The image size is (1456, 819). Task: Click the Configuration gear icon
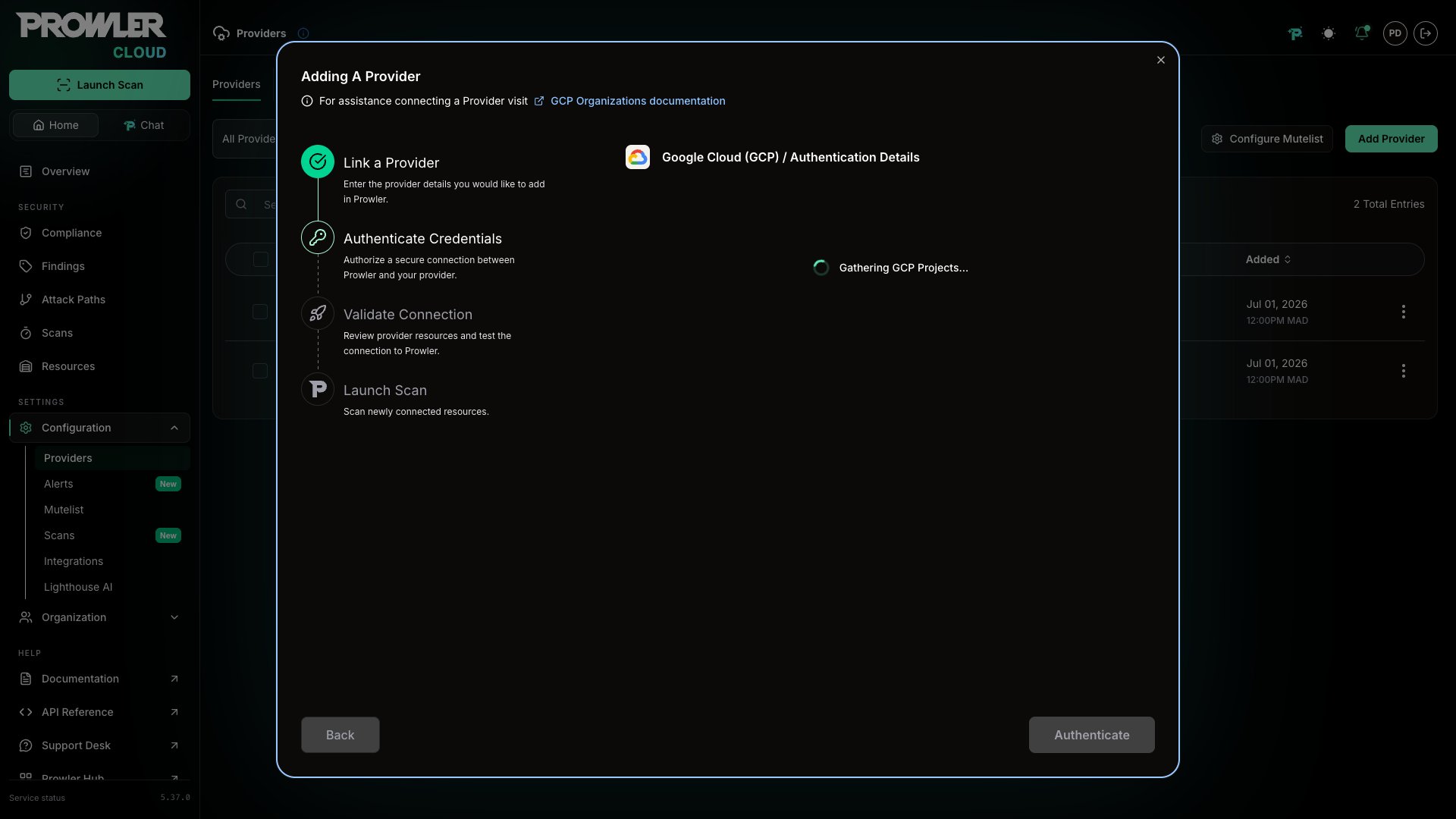click(26, 428)
